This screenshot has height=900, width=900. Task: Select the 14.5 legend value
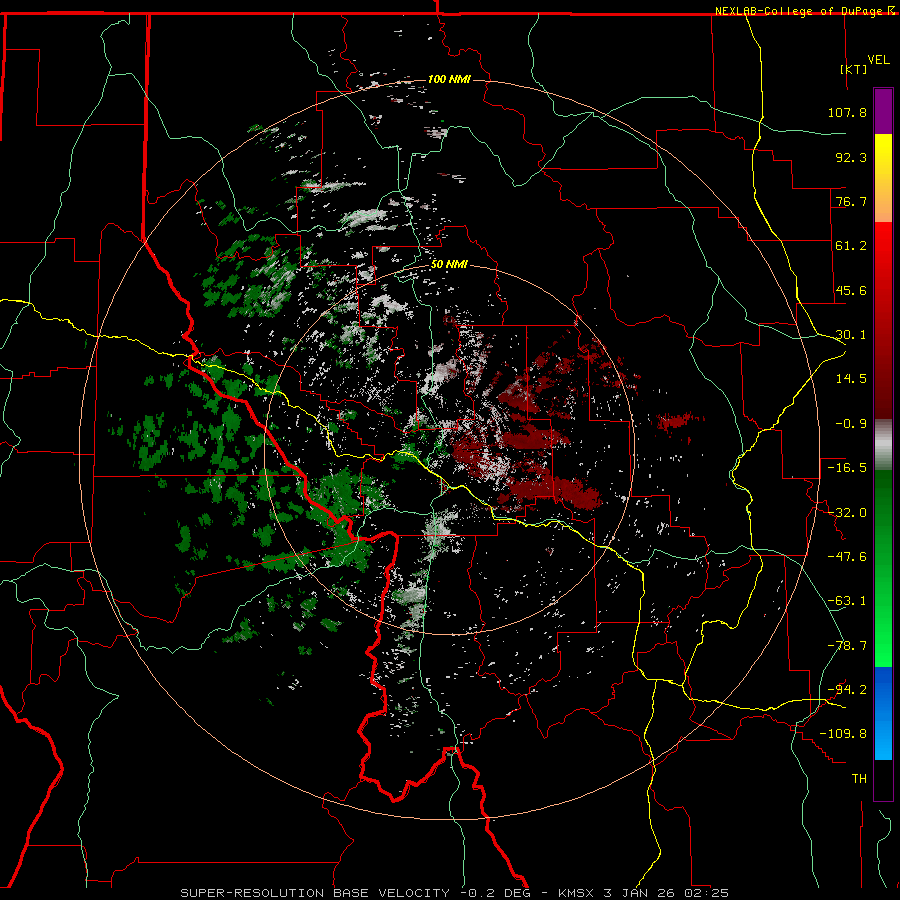click(x=851, y=379)
